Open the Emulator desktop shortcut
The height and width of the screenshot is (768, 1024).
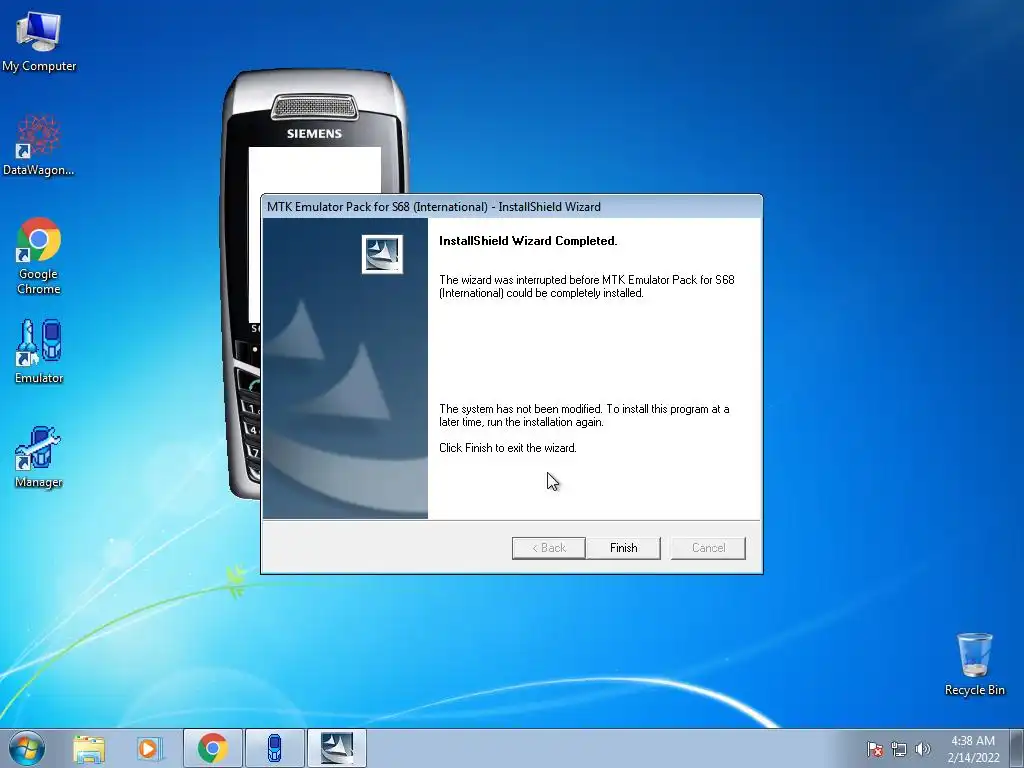tap(39, 351)
